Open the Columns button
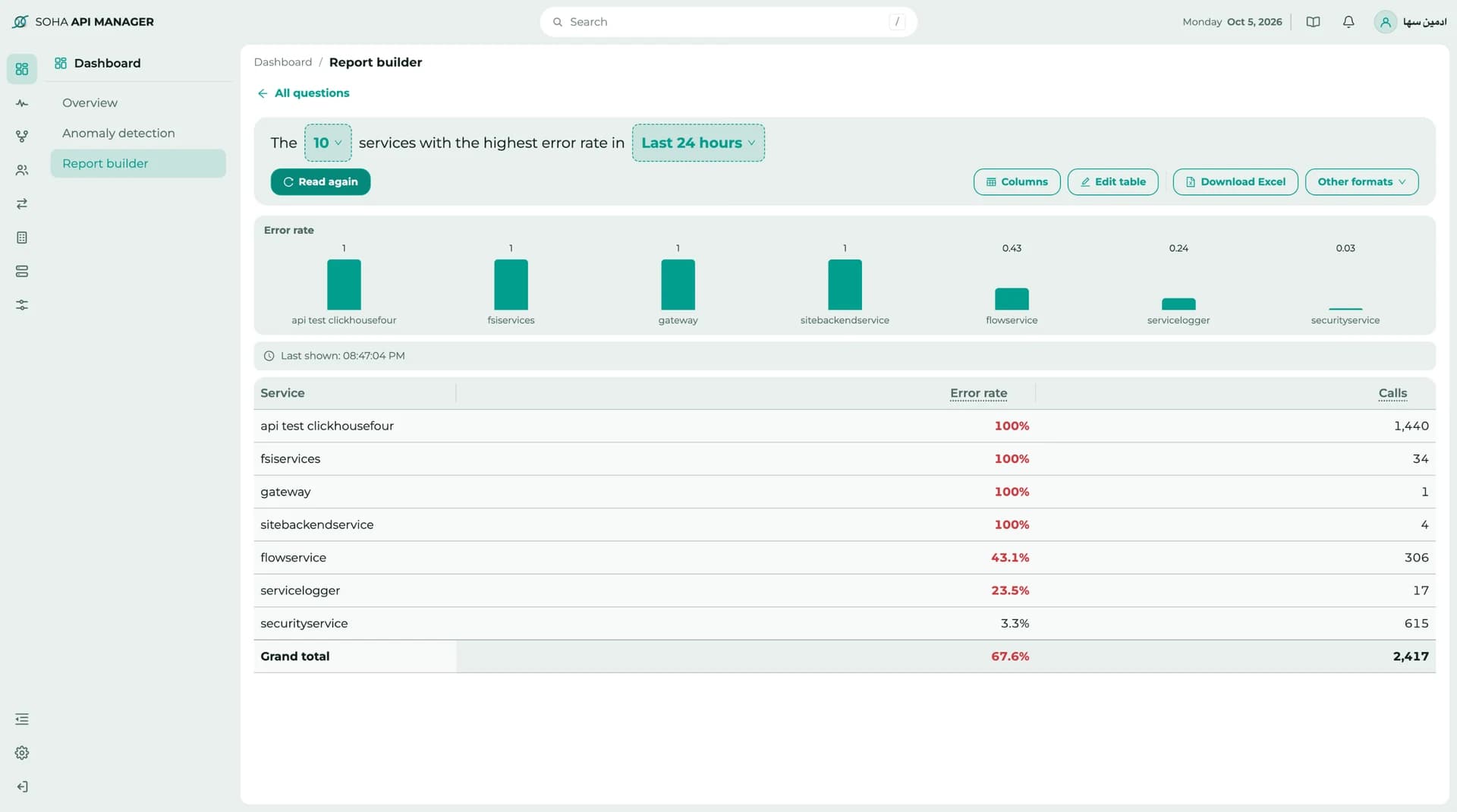1457x812 pixels. point(1017,182)
